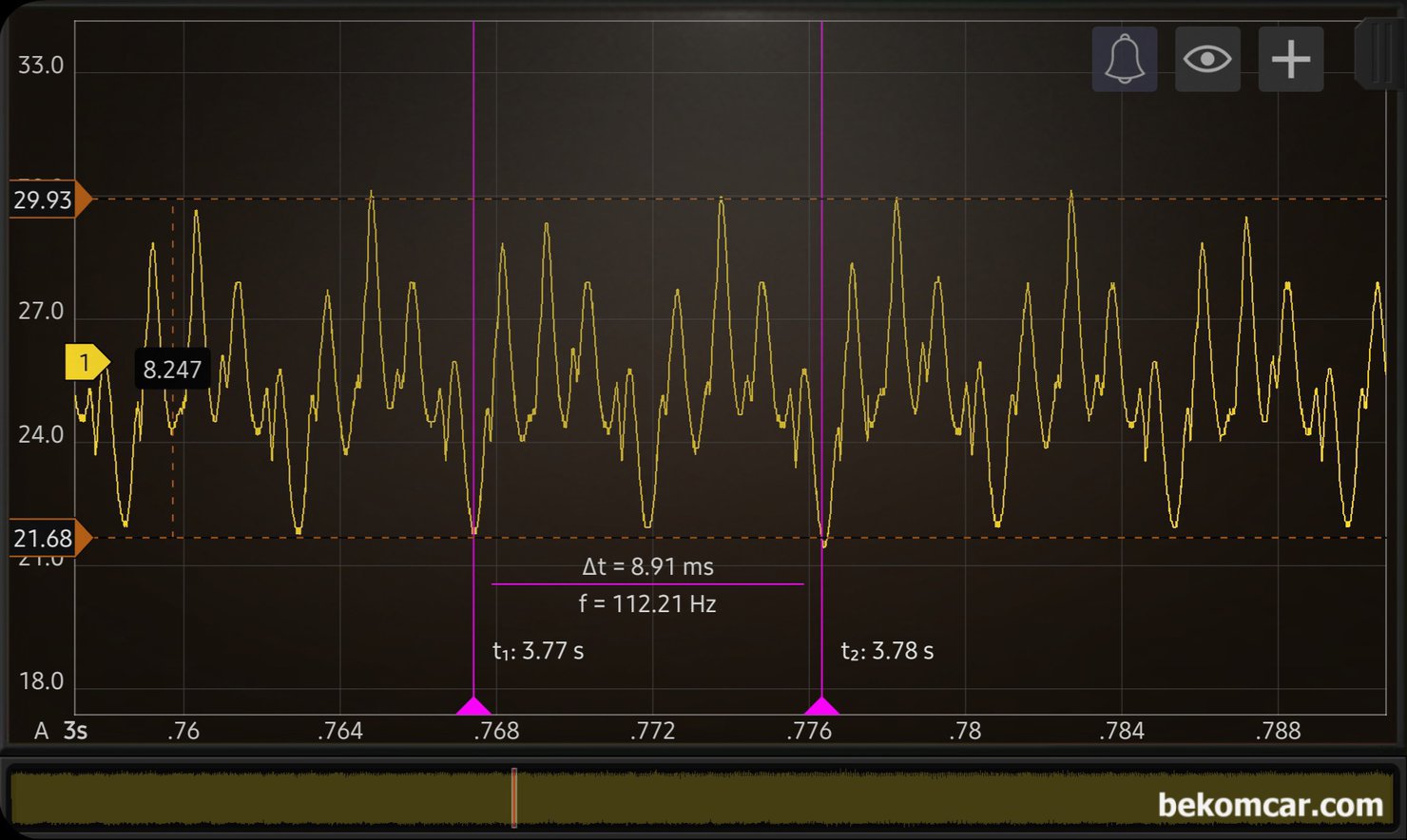This screenshot has height=840, width=1407.
Task: Click the .776 time axis tick
Action: point(809,731)
